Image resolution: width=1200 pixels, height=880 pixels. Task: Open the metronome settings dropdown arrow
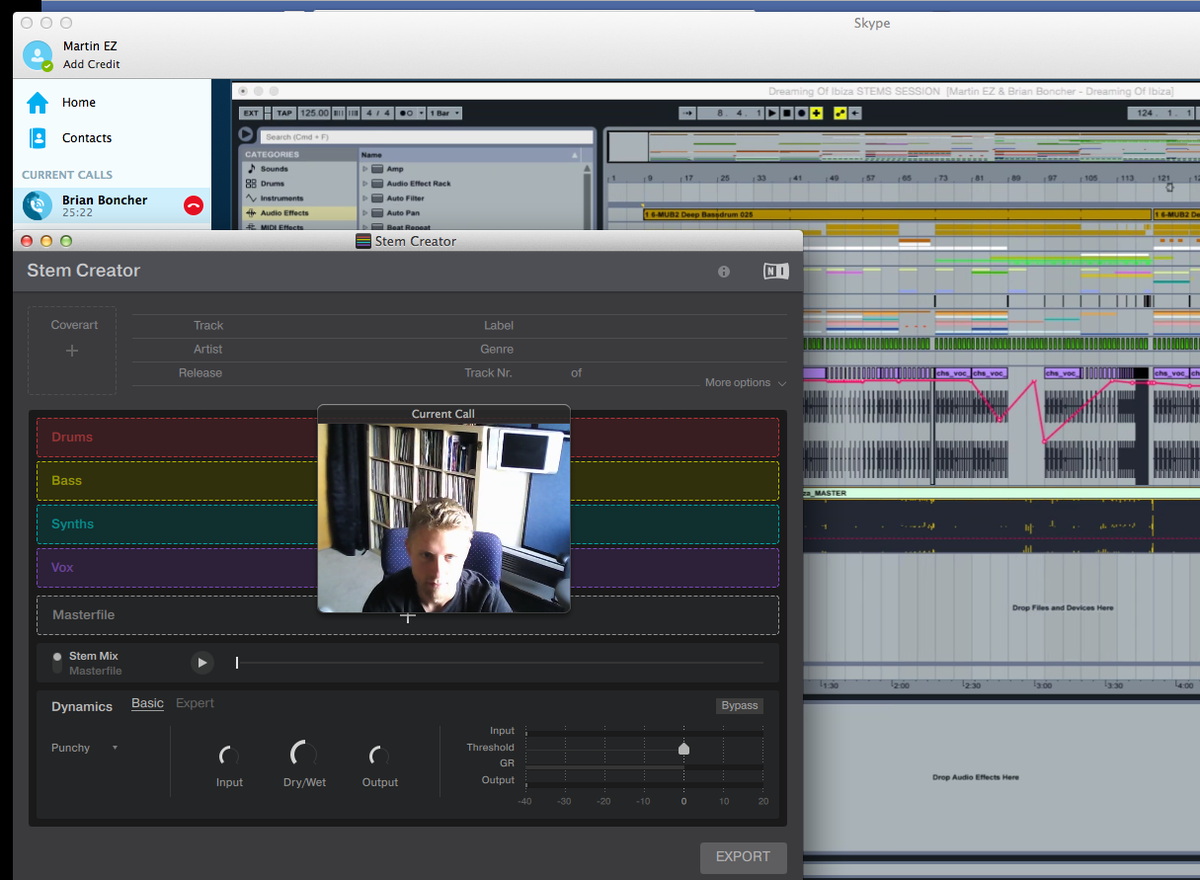pos(422,113)
